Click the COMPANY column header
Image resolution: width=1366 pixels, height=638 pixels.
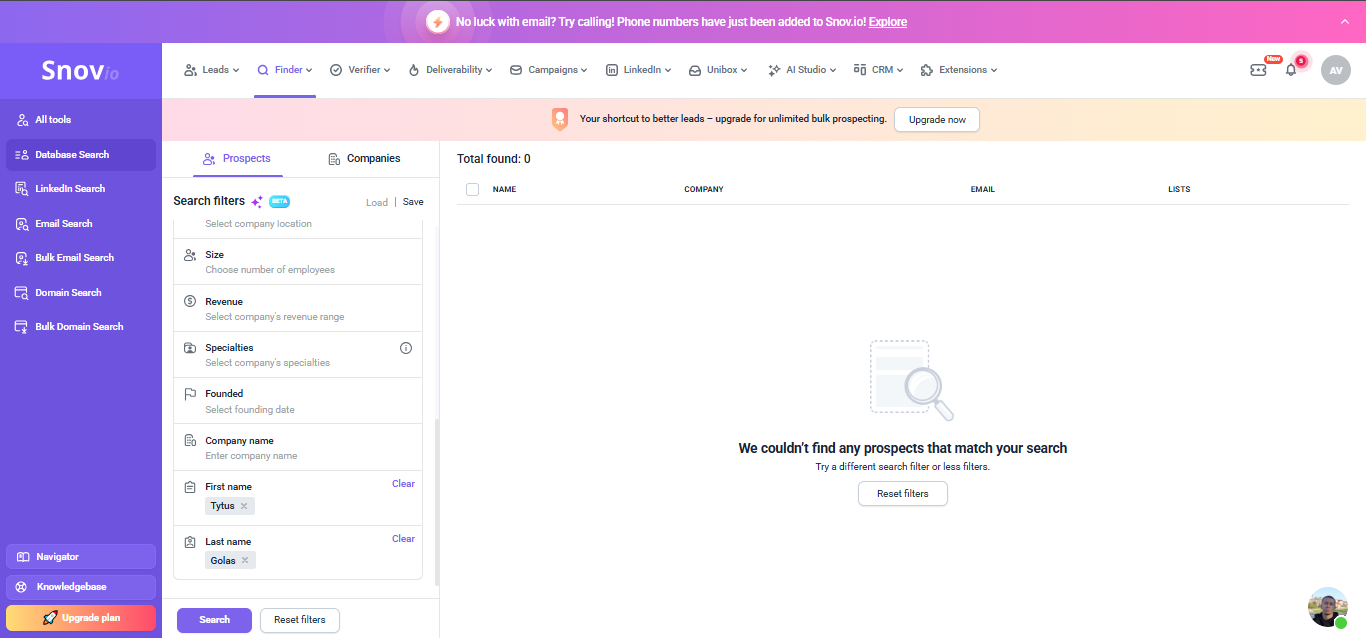click(704, 189)
